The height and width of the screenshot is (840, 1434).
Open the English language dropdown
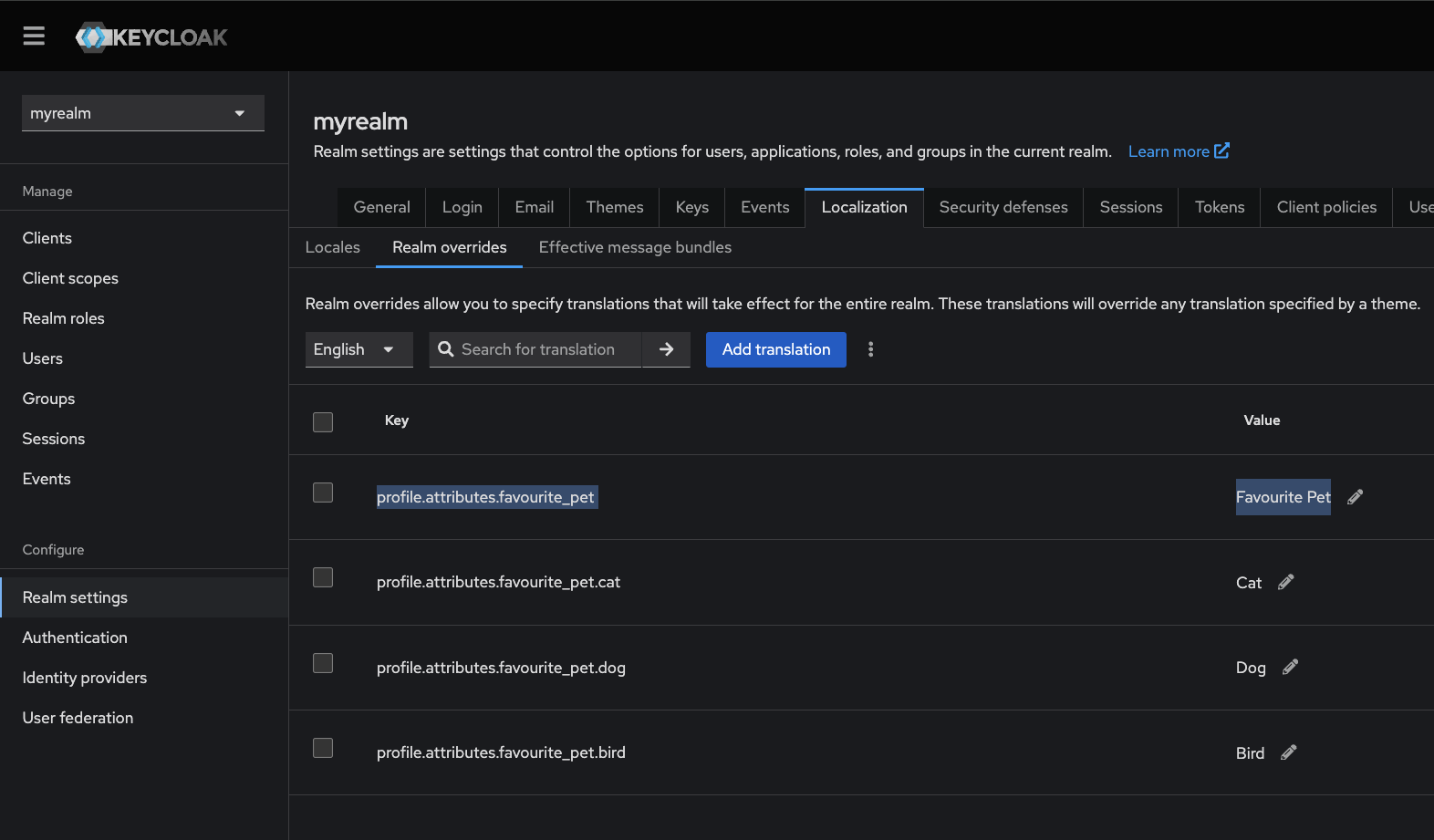(358, 349)
